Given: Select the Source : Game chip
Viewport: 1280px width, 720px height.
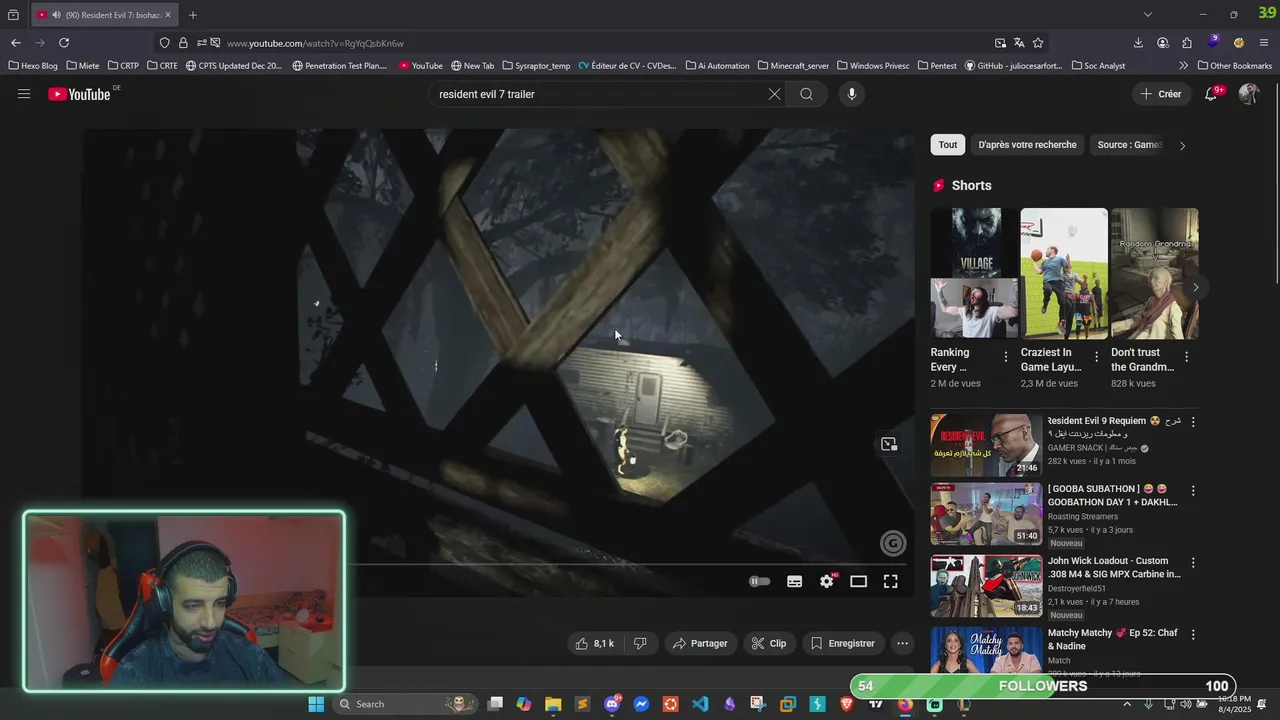Looking at the screenshot, I should [x=1129, y=145].
